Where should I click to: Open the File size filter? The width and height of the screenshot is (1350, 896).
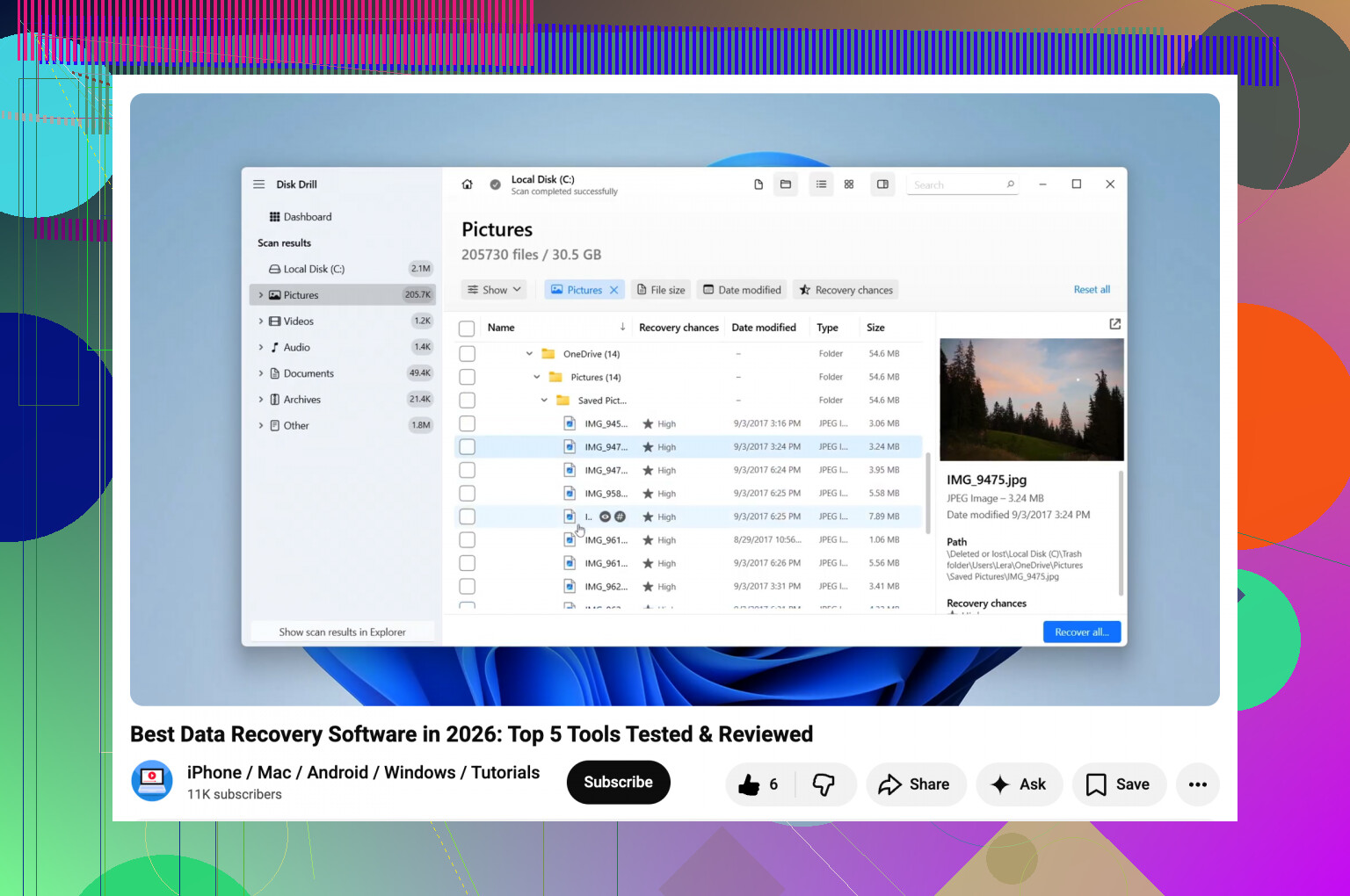(x=660, y=290)
